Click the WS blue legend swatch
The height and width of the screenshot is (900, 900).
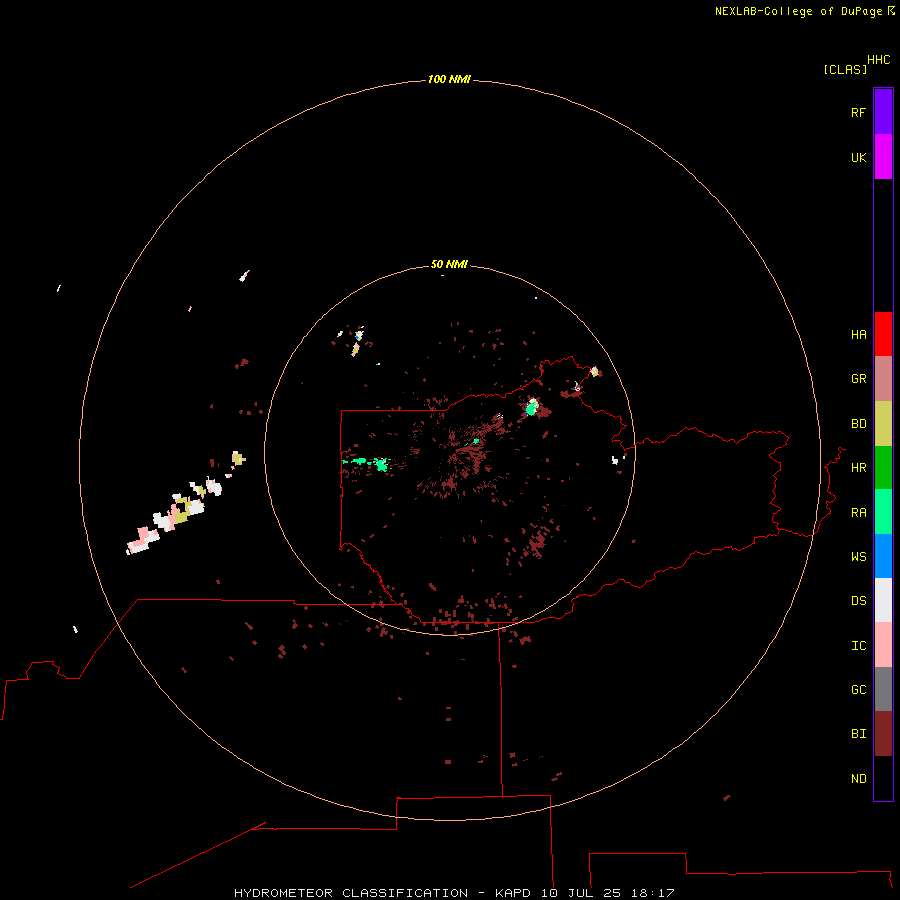click(883, 556)
